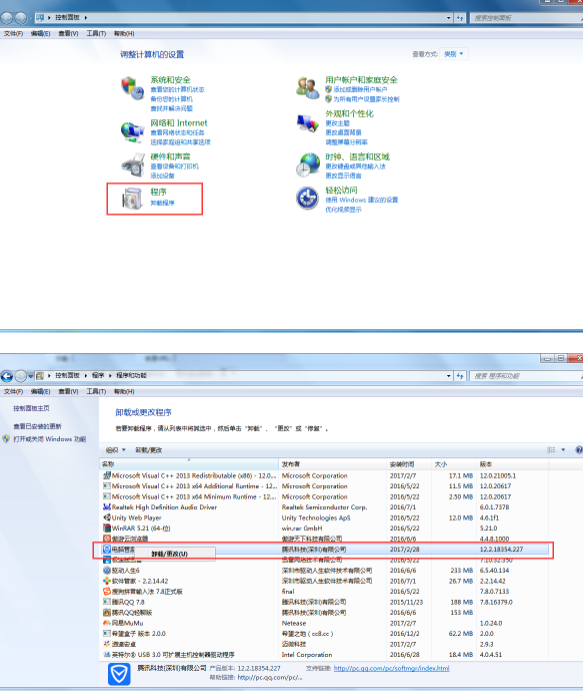Click the 系统和安全 shield icon
This screenshot has height=692, width=583.
click(x=132, y=87)
